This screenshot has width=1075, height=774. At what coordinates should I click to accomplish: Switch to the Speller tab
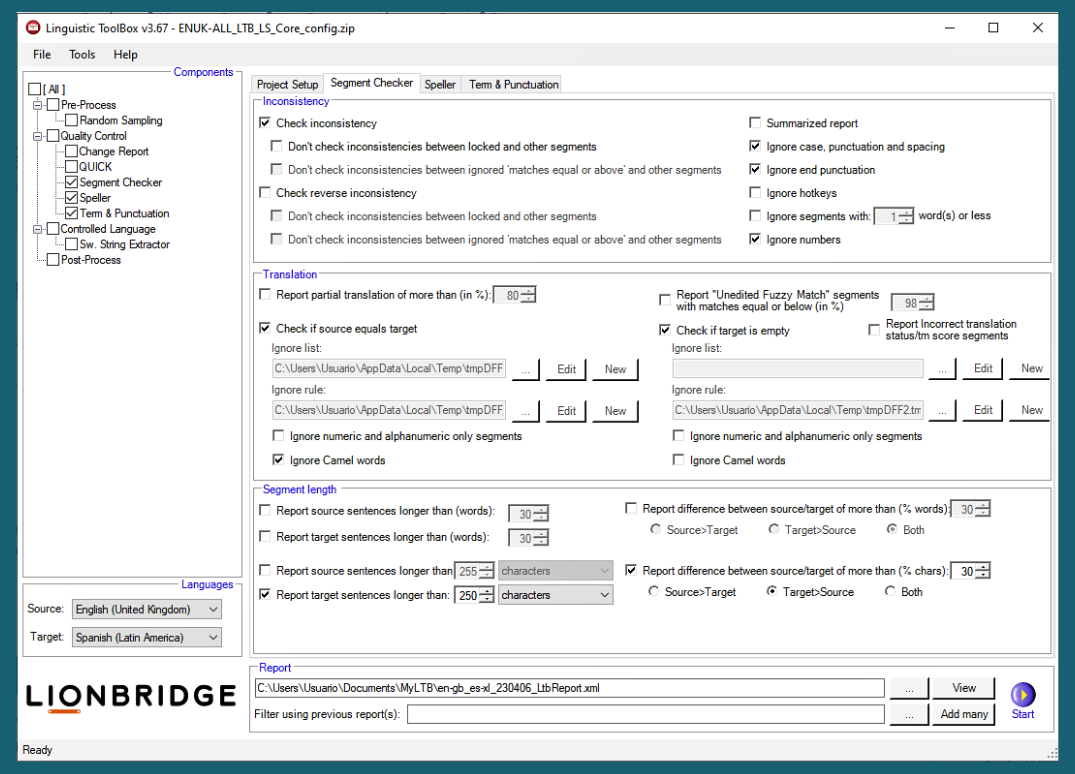point(439,84)
